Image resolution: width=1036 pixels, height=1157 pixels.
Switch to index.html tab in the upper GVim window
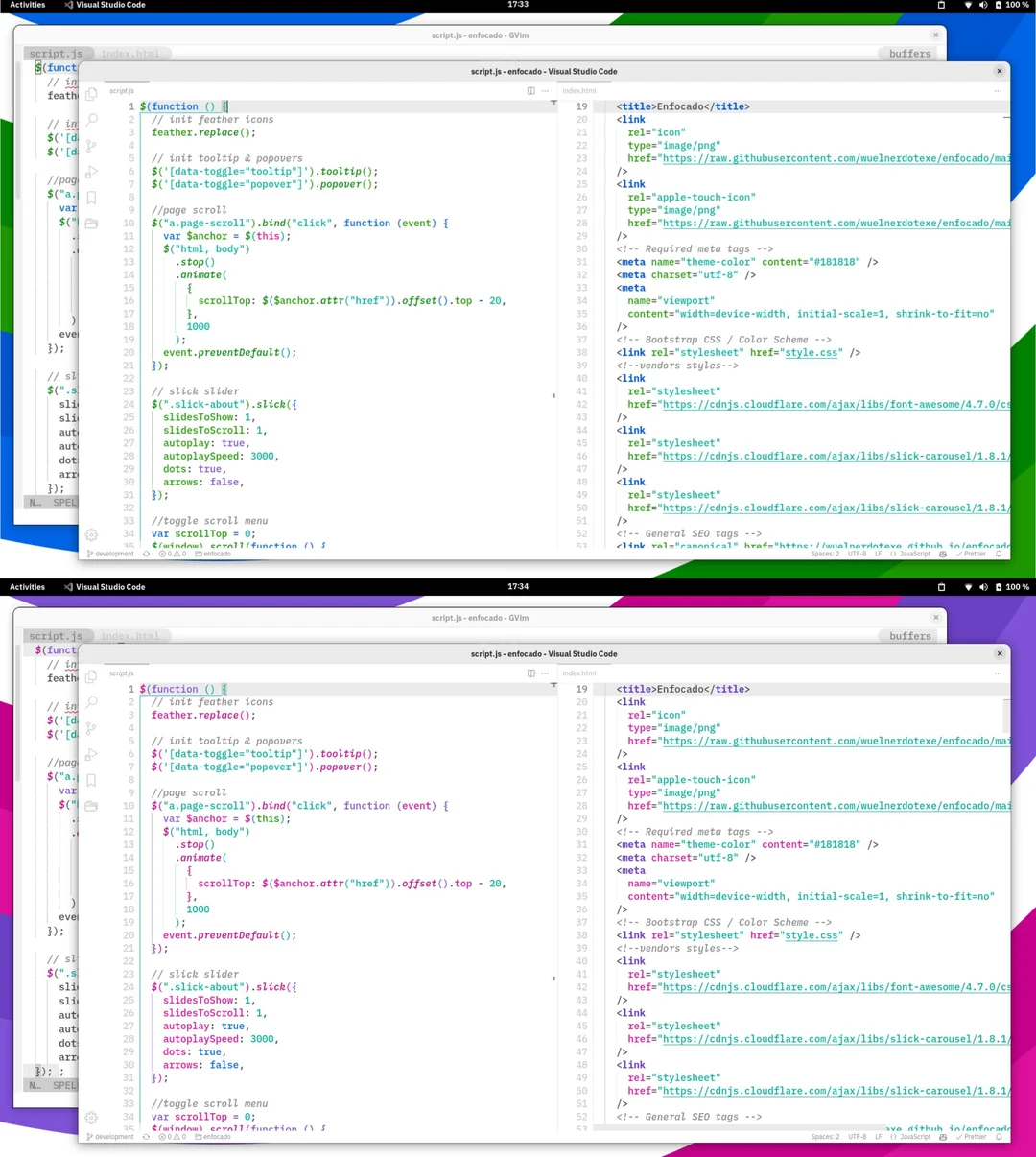[x=129, y=54]
